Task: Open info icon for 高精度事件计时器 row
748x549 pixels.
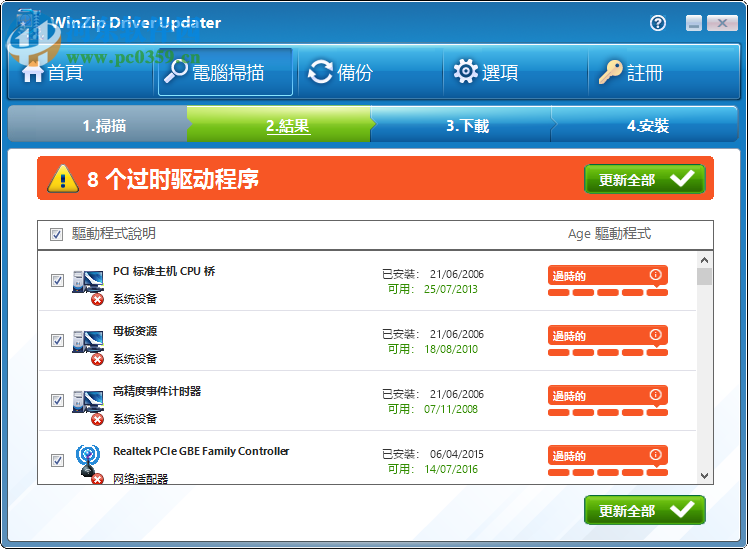Action: [655, 395]
